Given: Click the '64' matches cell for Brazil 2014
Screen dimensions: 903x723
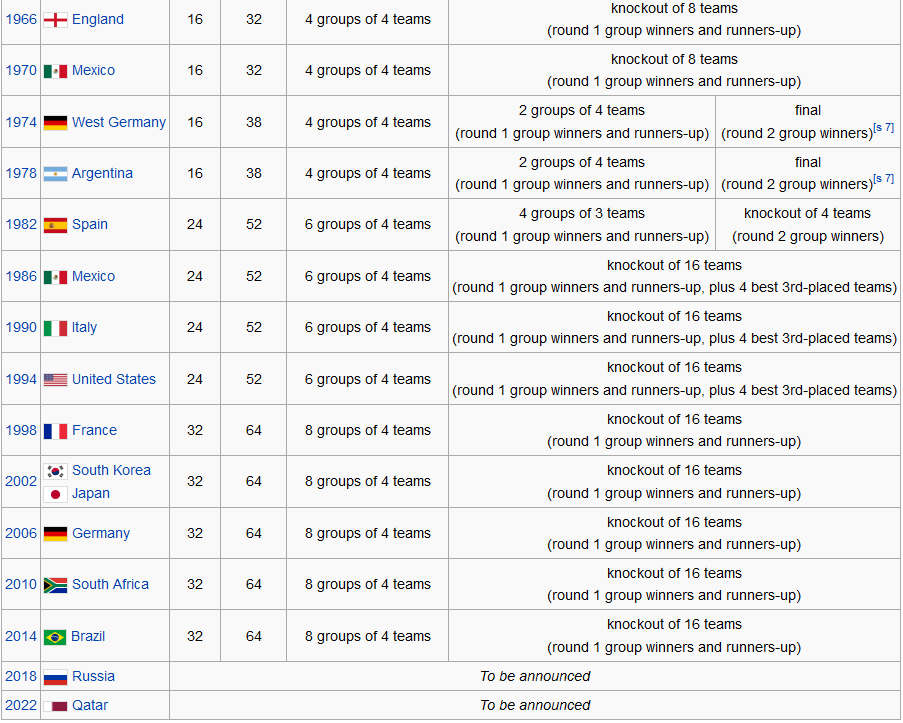Looking at the screenshot, I should coord(253,636).
